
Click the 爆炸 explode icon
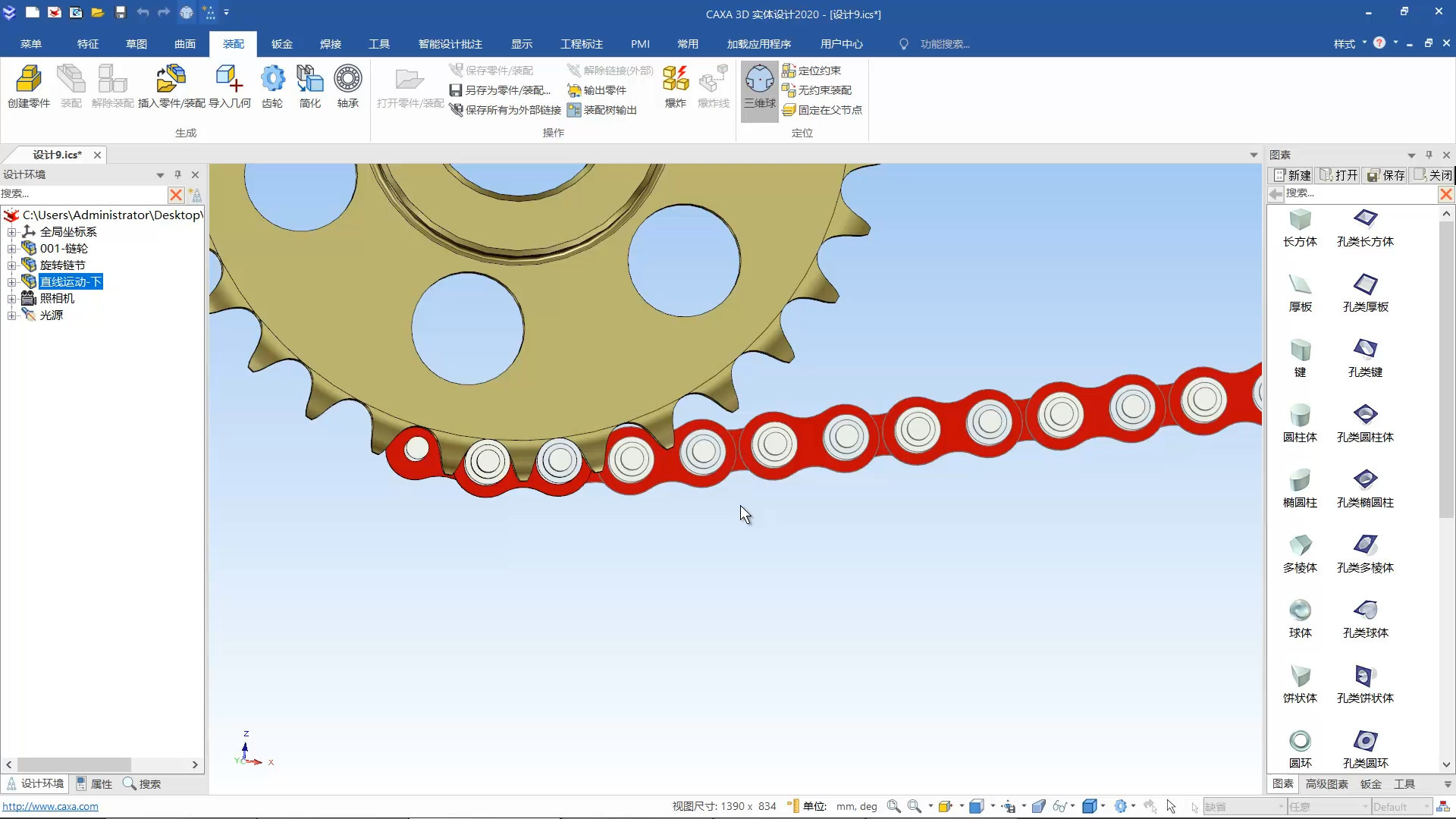(x=675, y=86)
